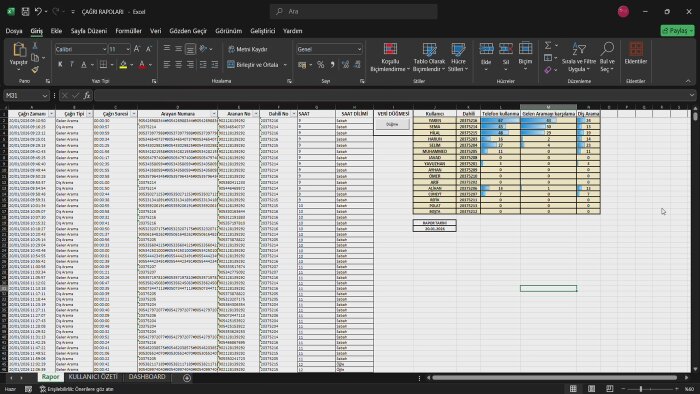
Task: Increase indent of cell content
Action: pyautogui.click(x=215, y=65)
